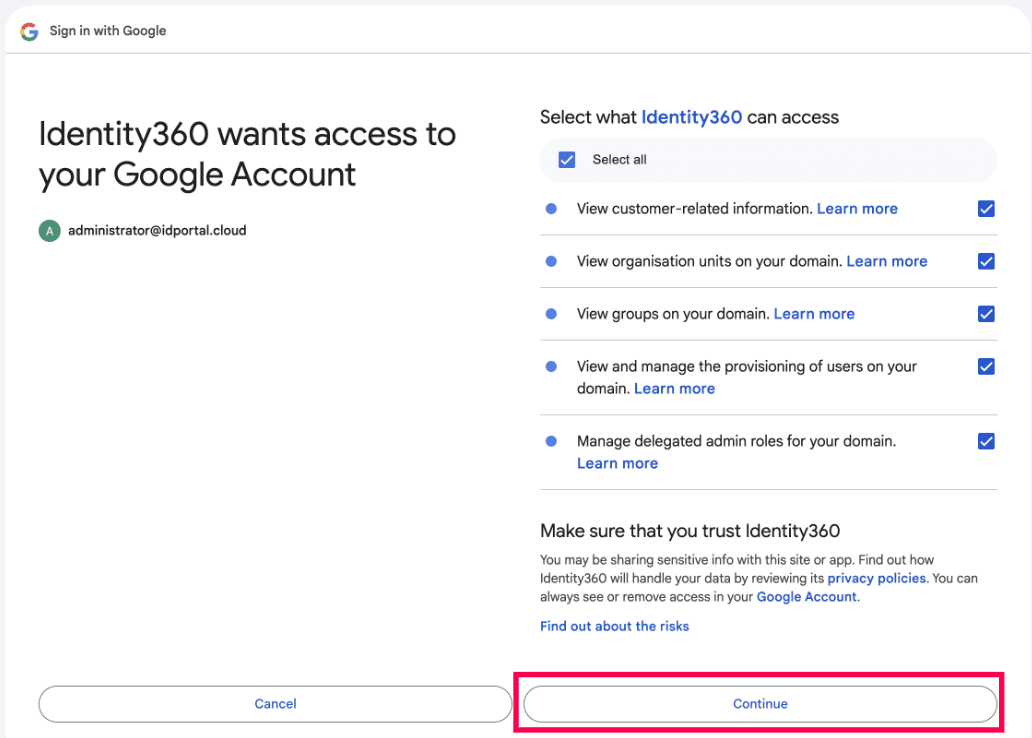Image resolution: width=1032 pixels, height=738 pixels.
Task: Uncheck delegated admin roles permission checkbox
Action: pos(986,441)
